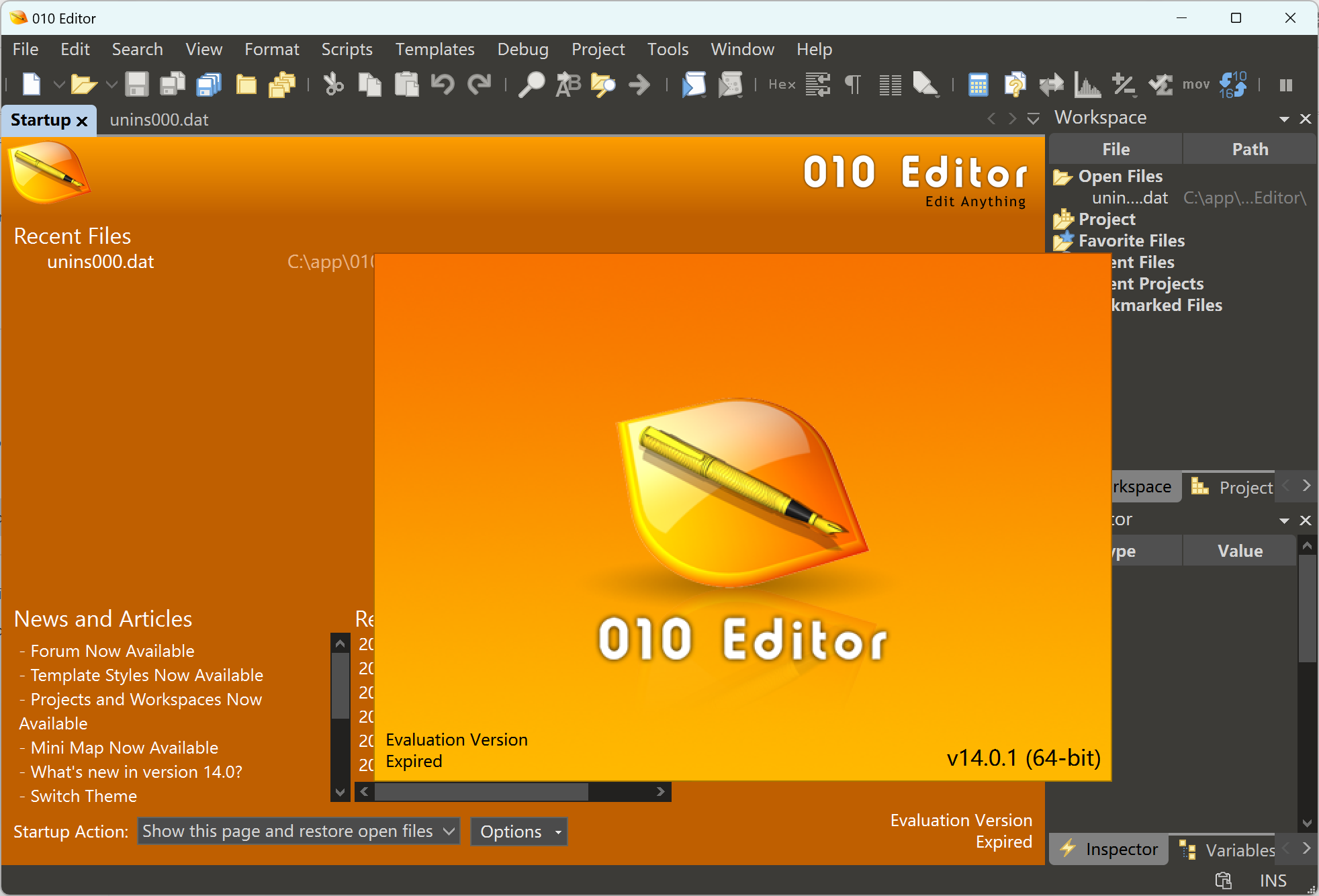Click the highlighter tool icon
Viewport: 1319px width, 896px height.
coord(926,85)
